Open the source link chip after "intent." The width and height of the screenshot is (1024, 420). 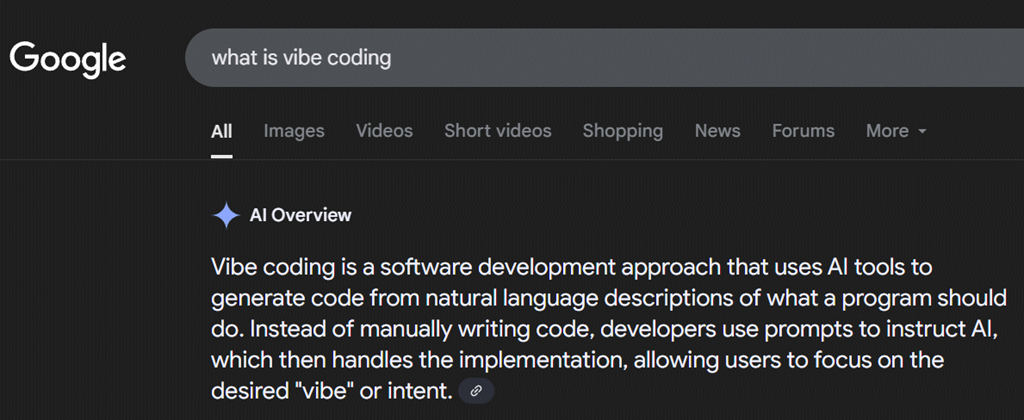tap(476, 390)
